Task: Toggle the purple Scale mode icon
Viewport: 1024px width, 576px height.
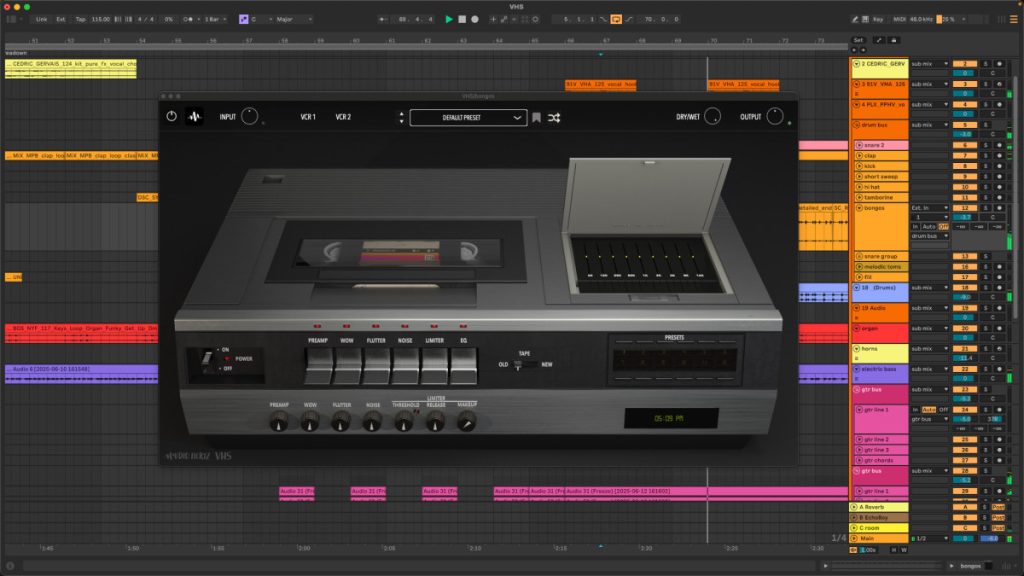Action: click(244, 20)
